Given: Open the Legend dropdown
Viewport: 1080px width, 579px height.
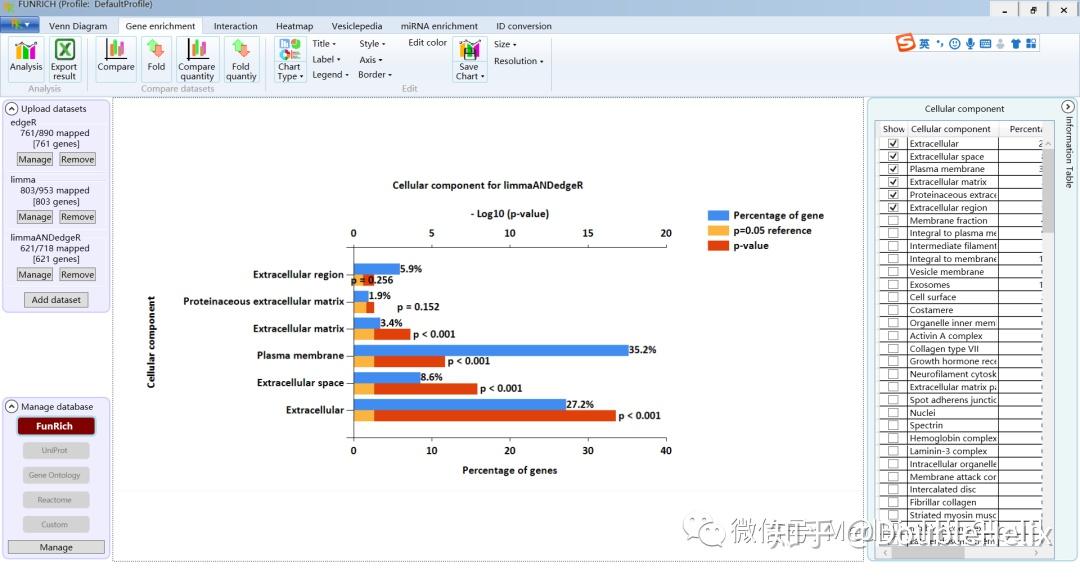Looking at the screenshot, I should (x=330, y=74).
